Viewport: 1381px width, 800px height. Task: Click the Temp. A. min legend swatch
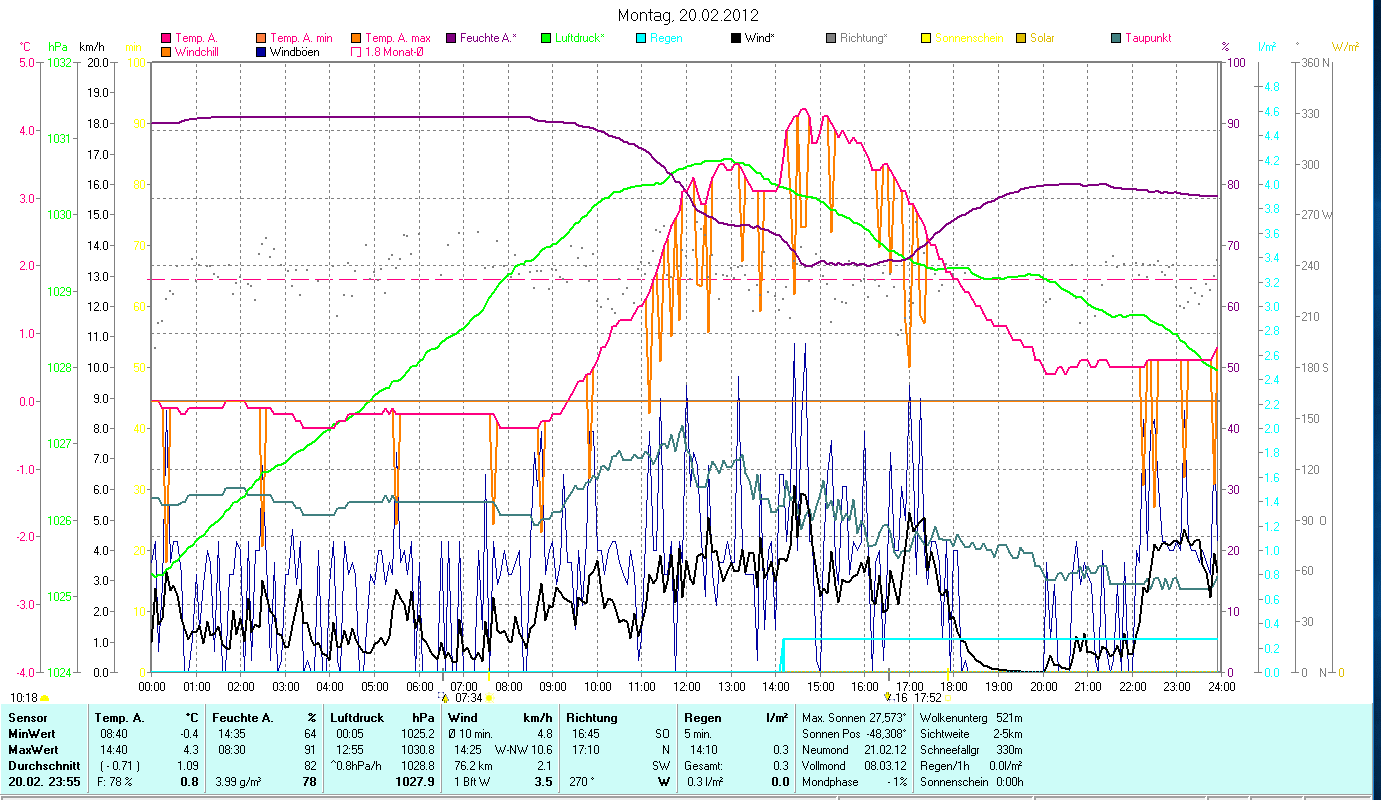click(x=261, y=38)
